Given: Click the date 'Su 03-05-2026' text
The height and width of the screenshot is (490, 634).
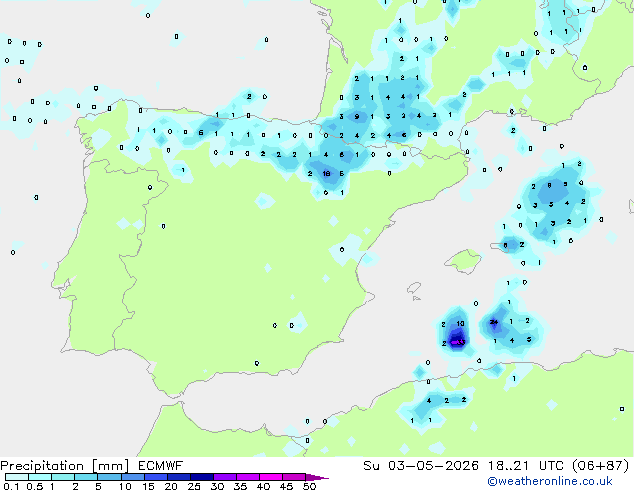Looking at the screenshot, I should 421,466.
